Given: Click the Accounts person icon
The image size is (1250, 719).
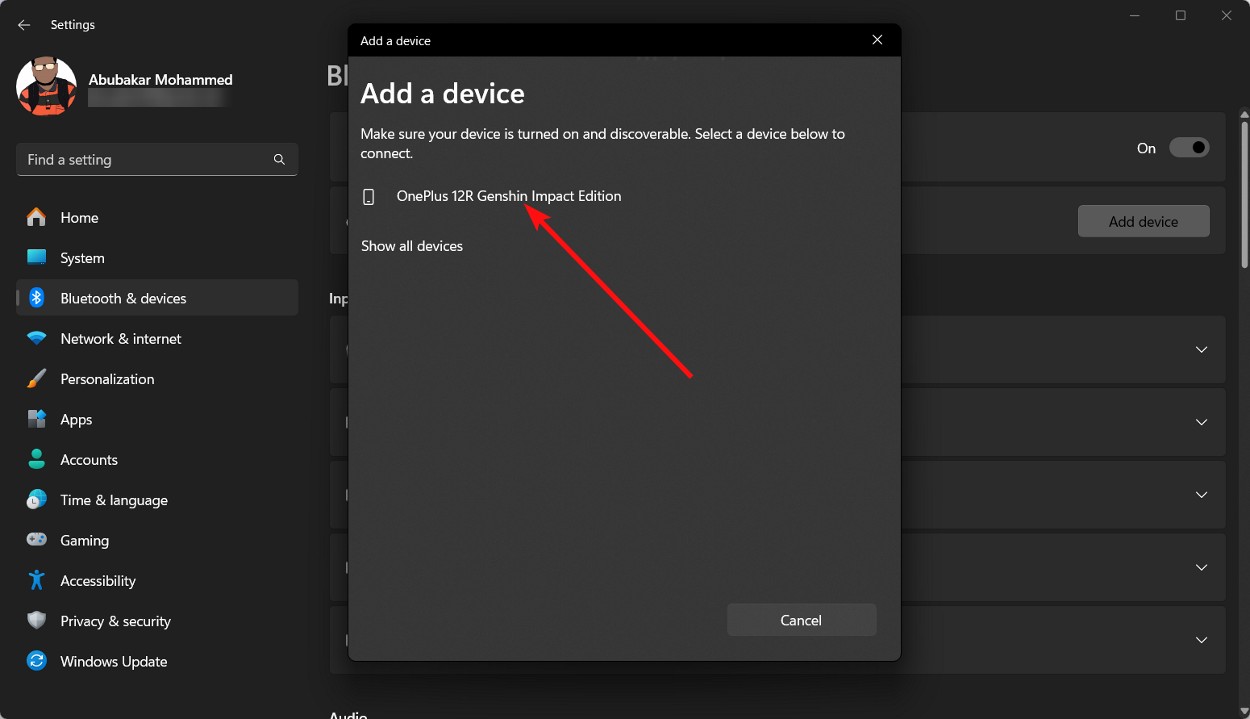Looking at the screenshot, I should 38,459.
